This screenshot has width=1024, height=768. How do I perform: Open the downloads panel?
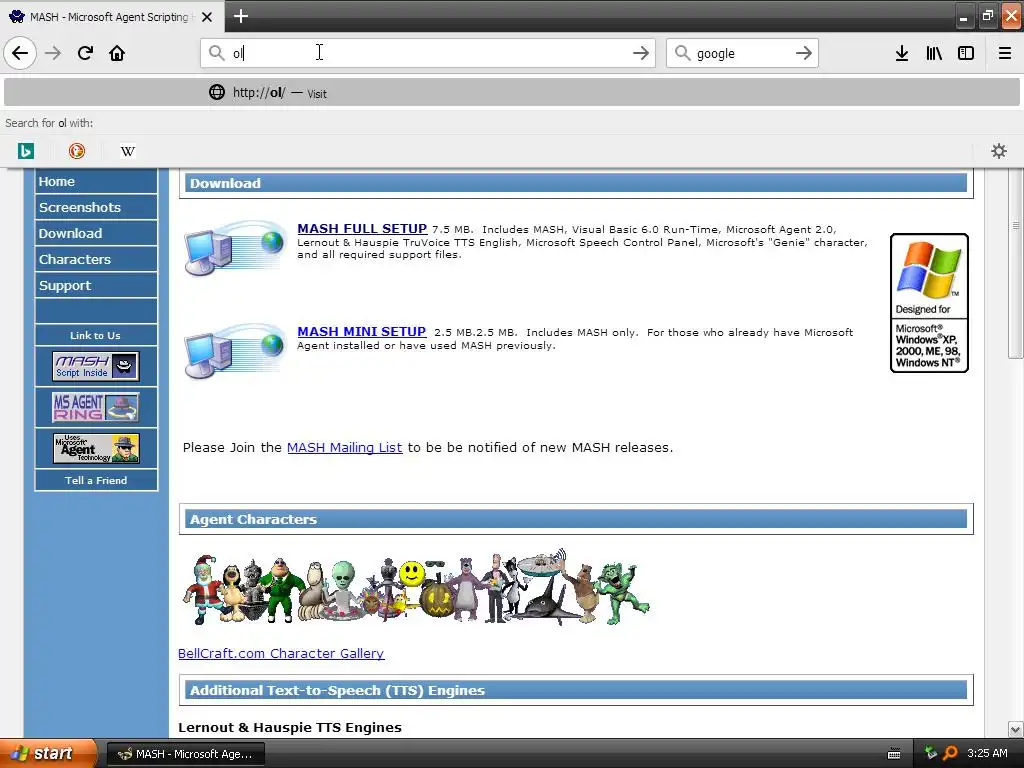coord(901,54)
